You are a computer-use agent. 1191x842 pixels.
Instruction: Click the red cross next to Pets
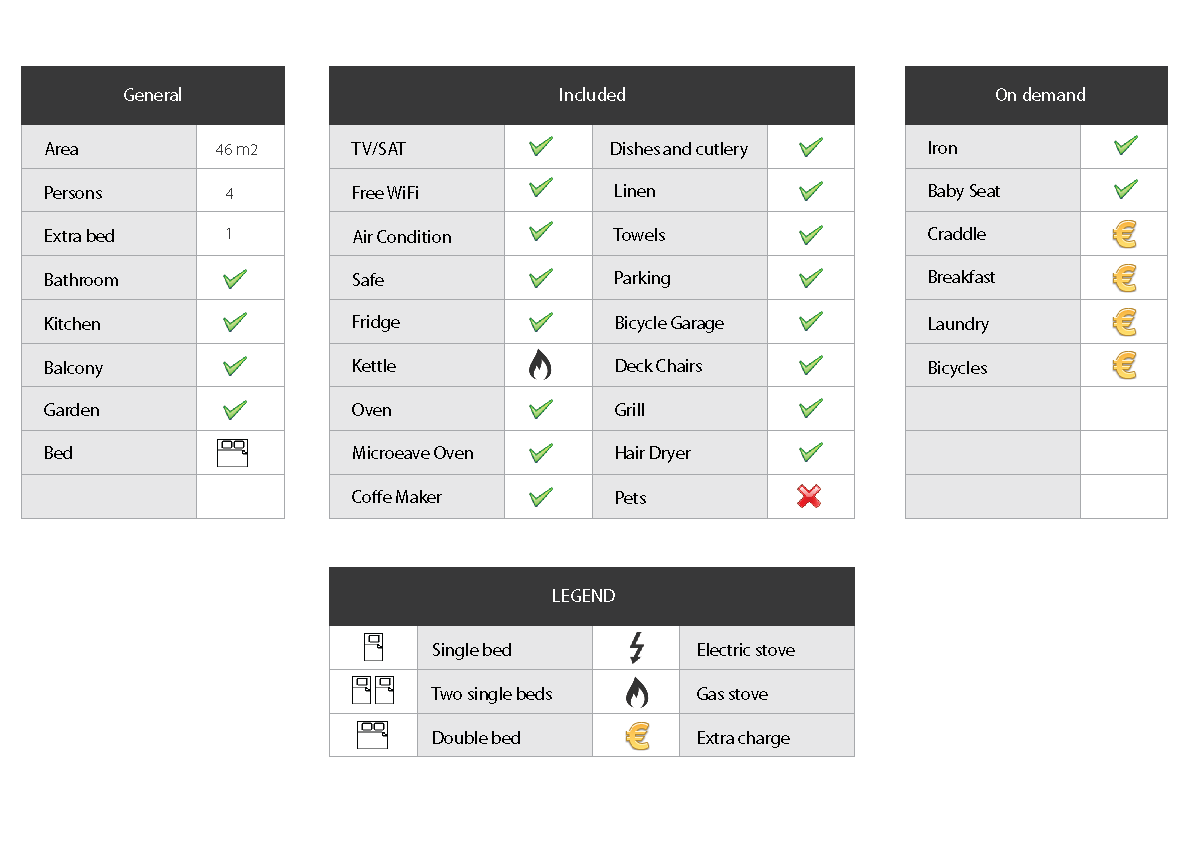click(809, 497)
